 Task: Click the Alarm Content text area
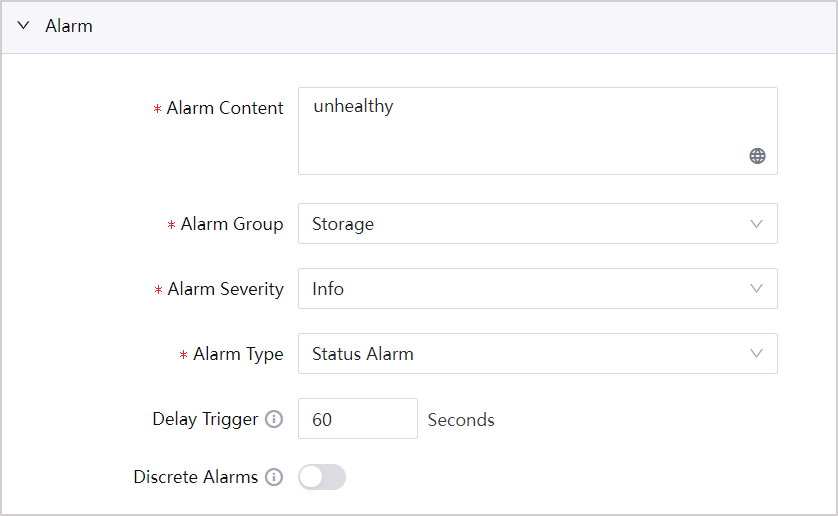(x=520, y=130)
